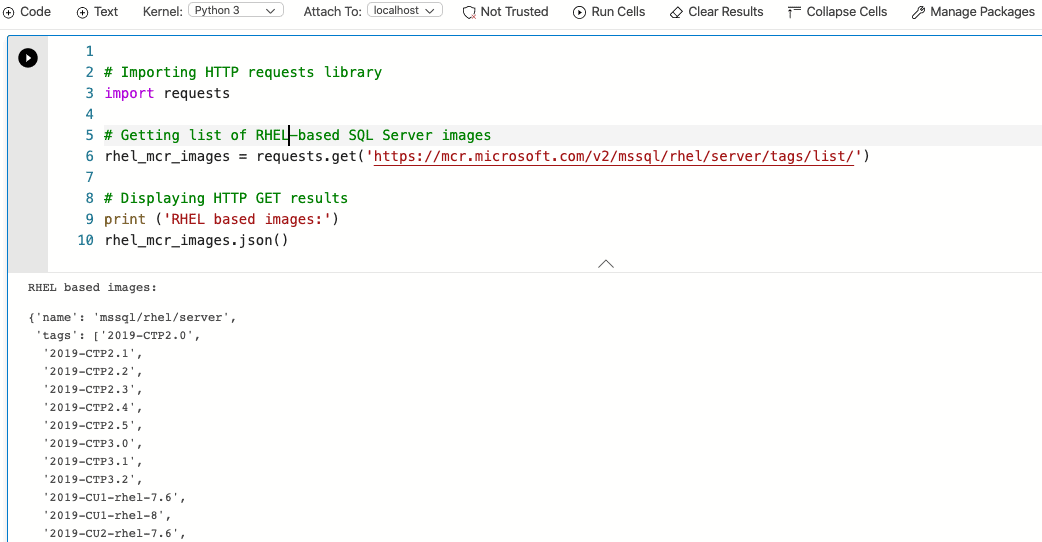The height and width of the screenshot is (542, 1042).
Task: Click the Run Cells button
Action: [609, 12]
